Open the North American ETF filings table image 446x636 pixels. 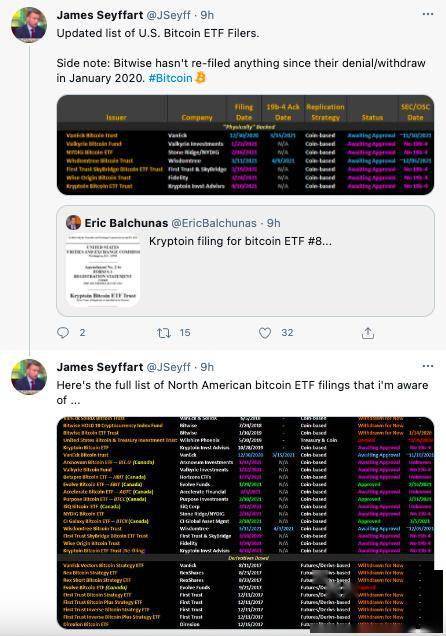click(245, 522)
